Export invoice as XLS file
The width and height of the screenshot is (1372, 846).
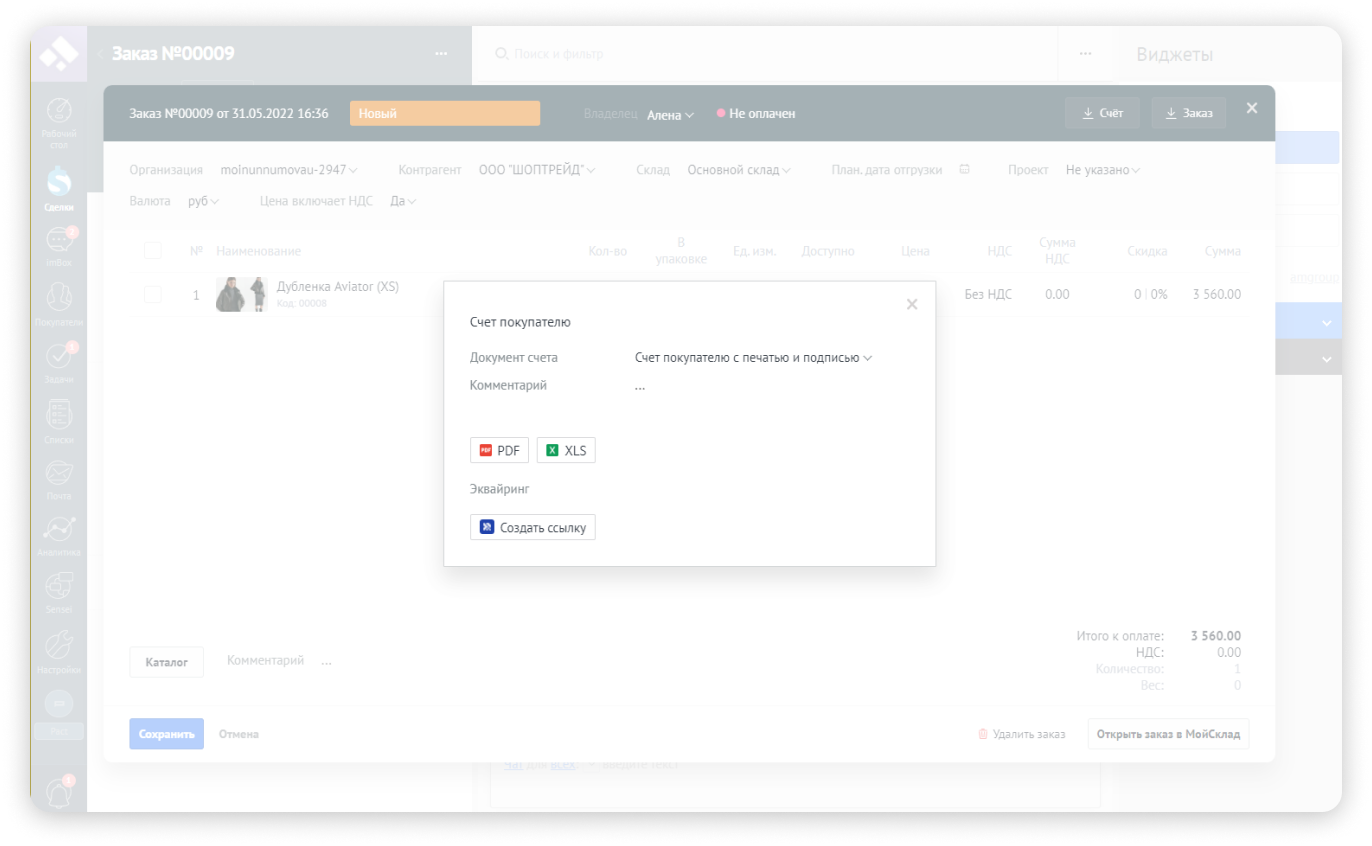coord(566,451)
